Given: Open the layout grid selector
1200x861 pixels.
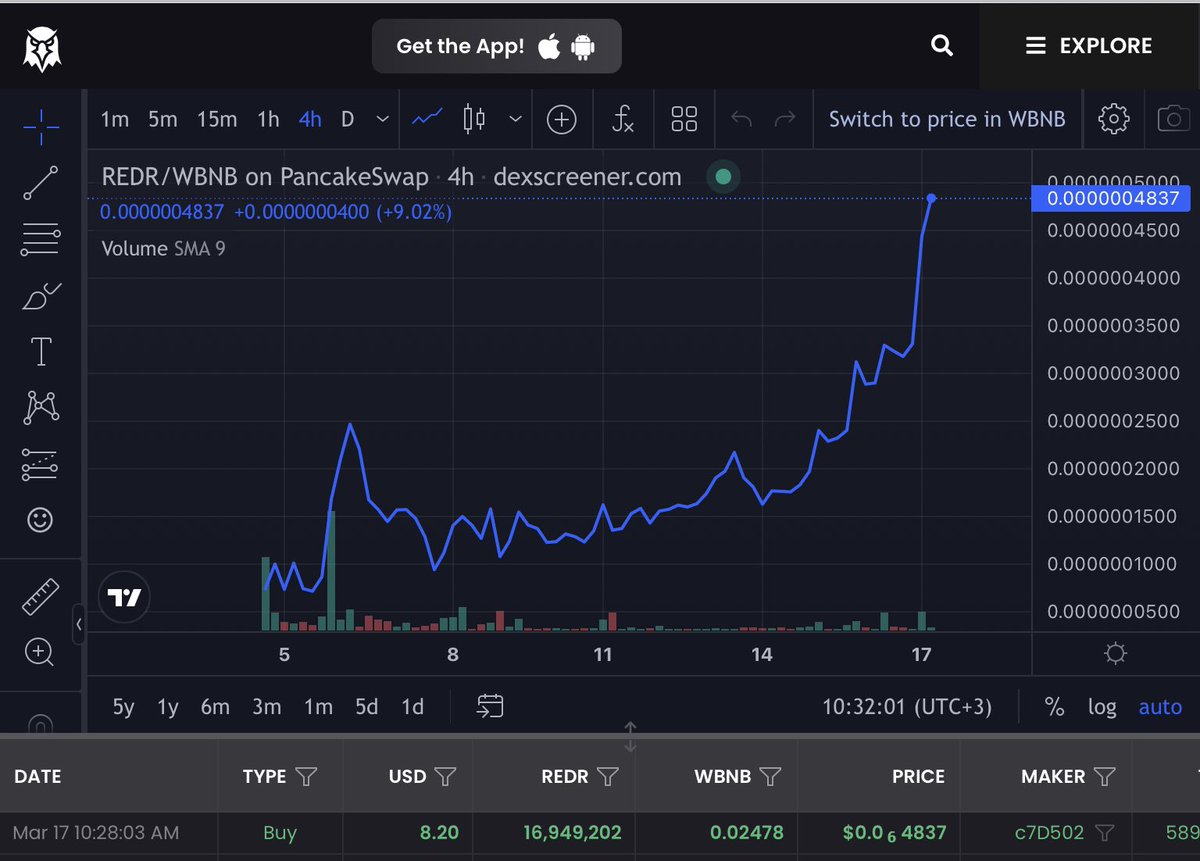Looking at the screenshot, I should 684,120.
